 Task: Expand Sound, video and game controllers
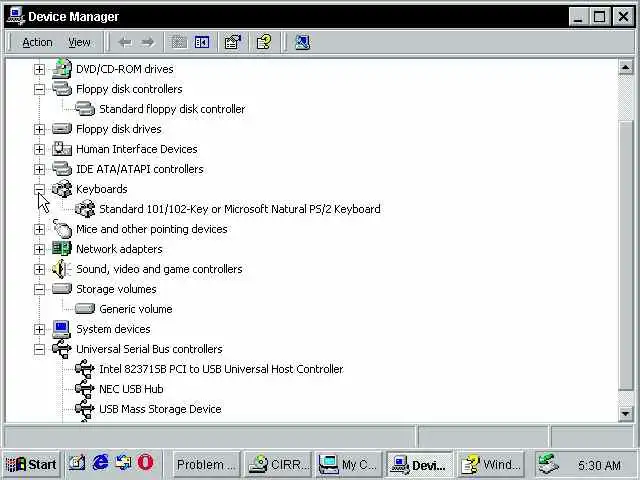(39, 269)
